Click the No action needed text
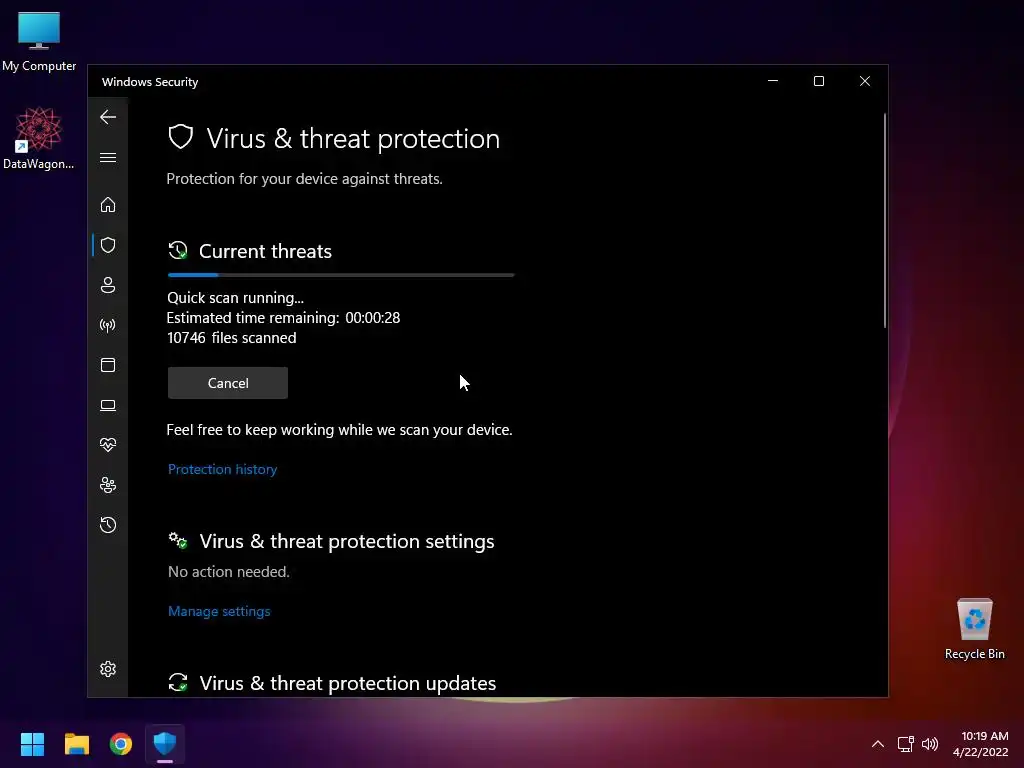 click(x=229, y=572)
